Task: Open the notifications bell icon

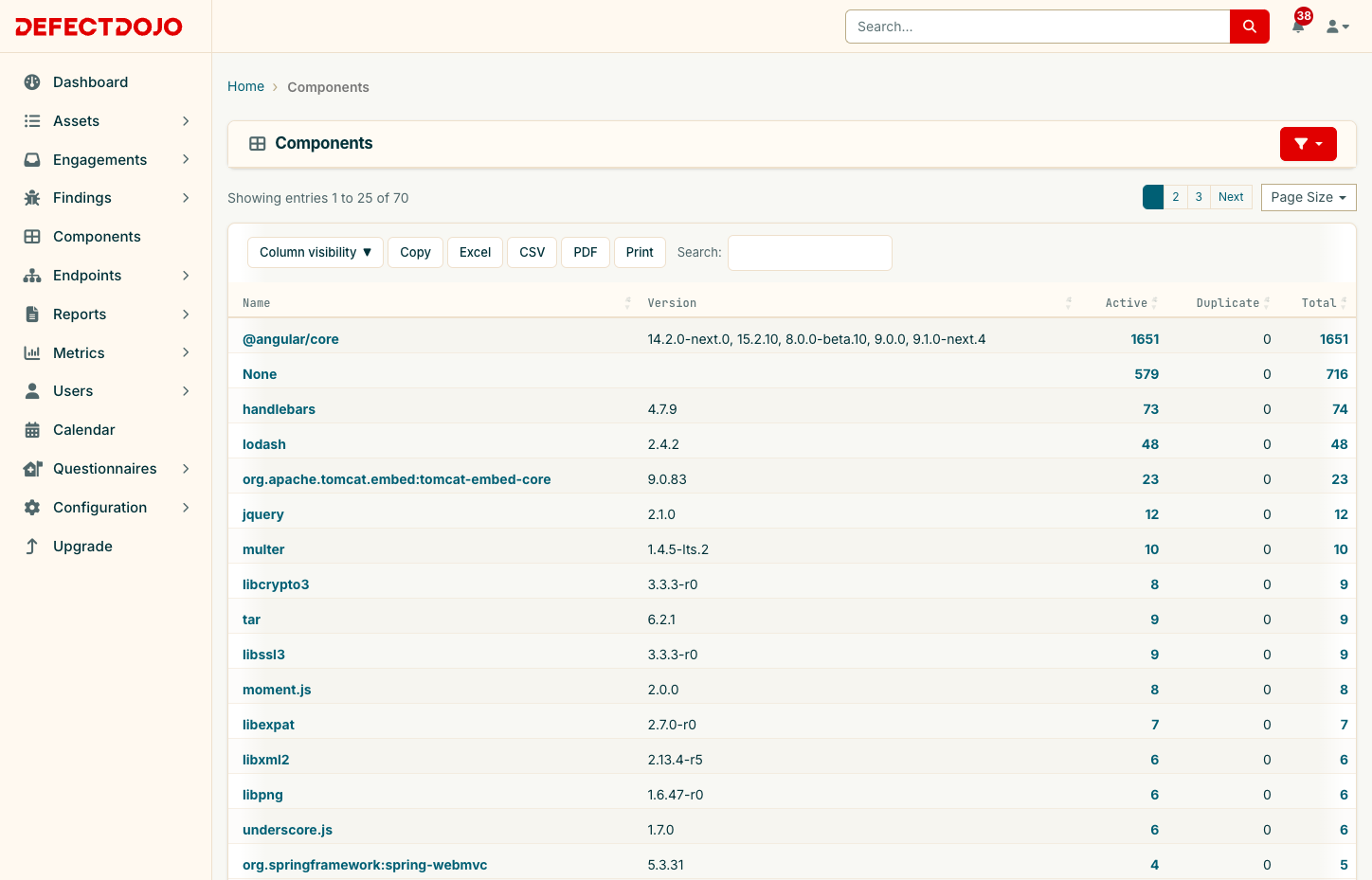Action: click(x=1298, y=27)
